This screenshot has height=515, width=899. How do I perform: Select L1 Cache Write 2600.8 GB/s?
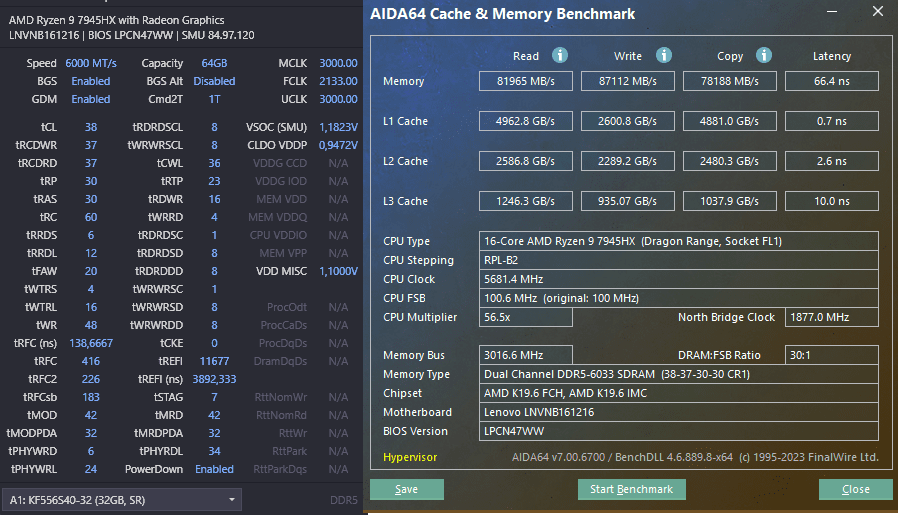click(x=628, y=121)
